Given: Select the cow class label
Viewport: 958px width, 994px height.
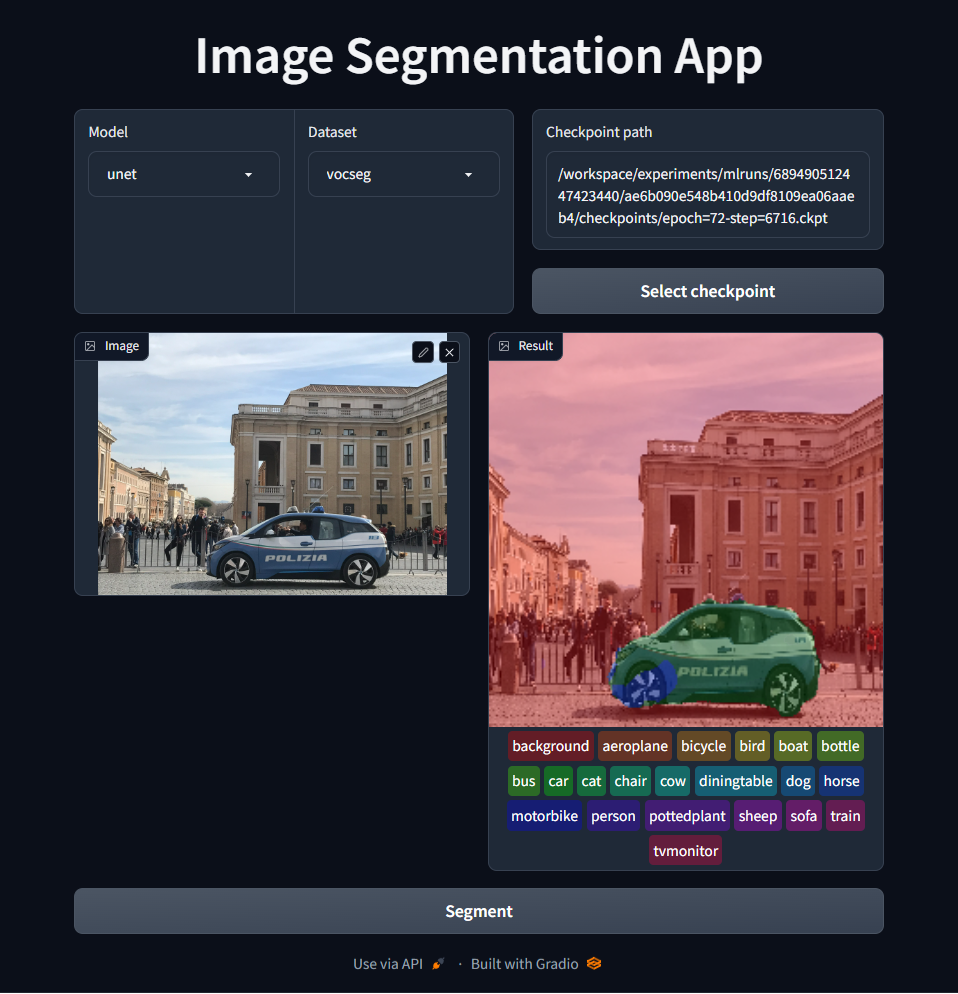Looking at the screenshot, I should tap(673, 781).
